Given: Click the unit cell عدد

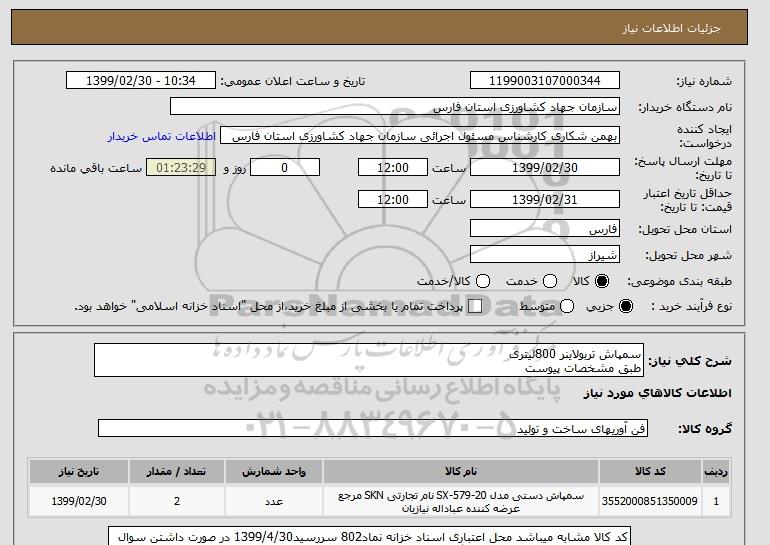Looking at the screenshot, I should click(x=274, y=501).
